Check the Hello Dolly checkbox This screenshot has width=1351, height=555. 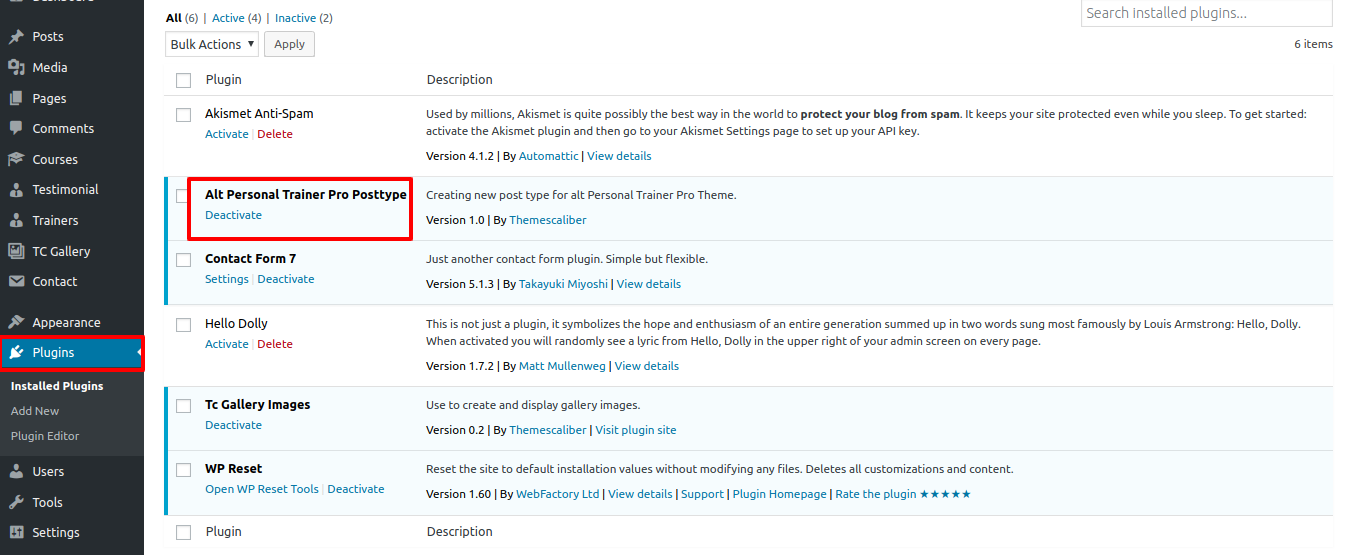183,325
